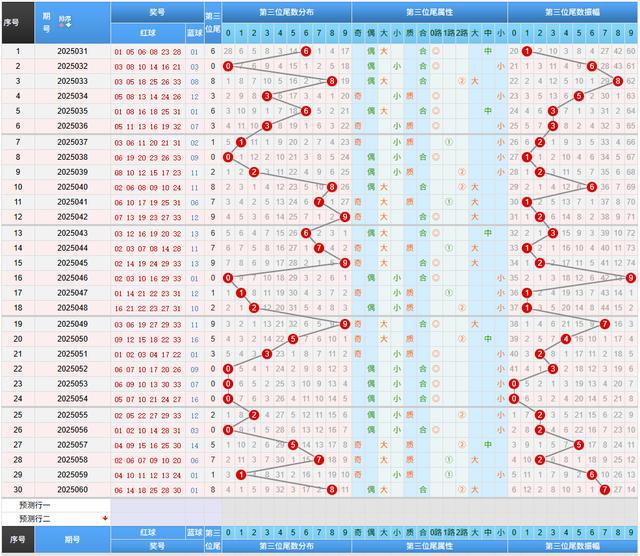640x556 pixels.
Task: Click period number 2025060
Action: (72, 490)
